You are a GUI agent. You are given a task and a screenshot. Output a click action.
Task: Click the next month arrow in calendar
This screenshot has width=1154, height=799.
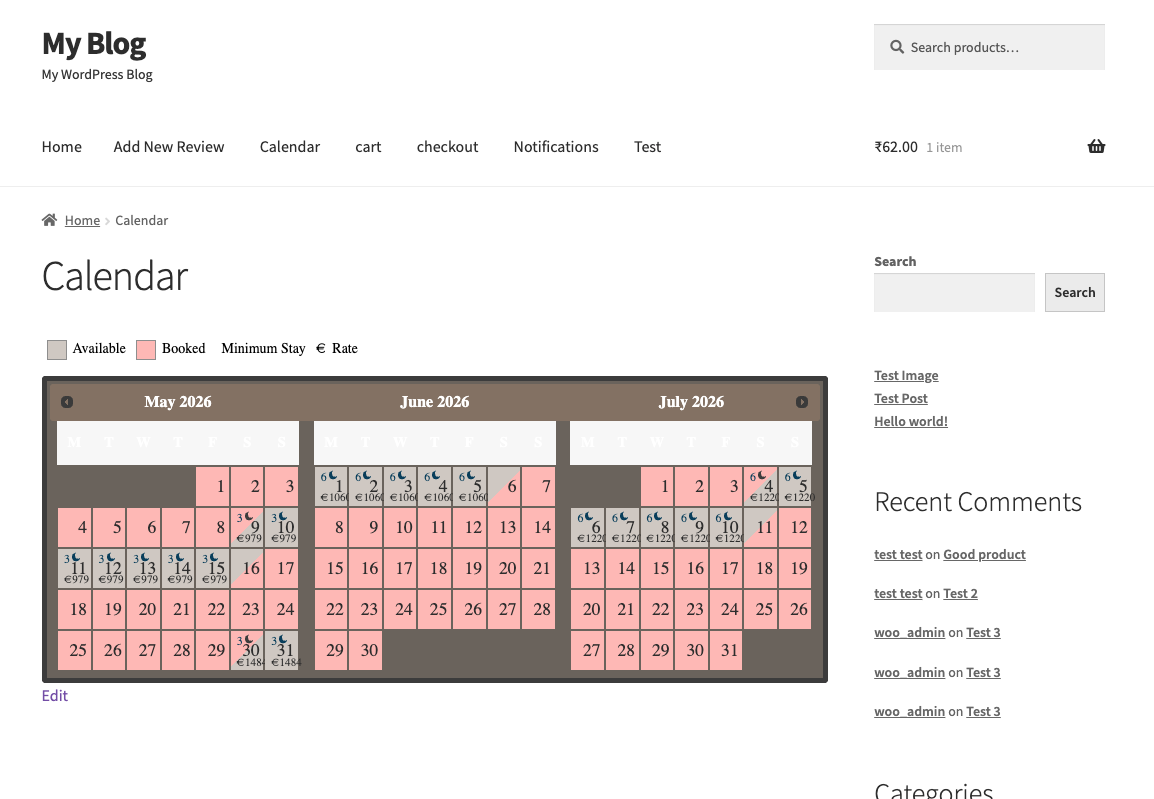pyautogui.click(x=802, y=402)
